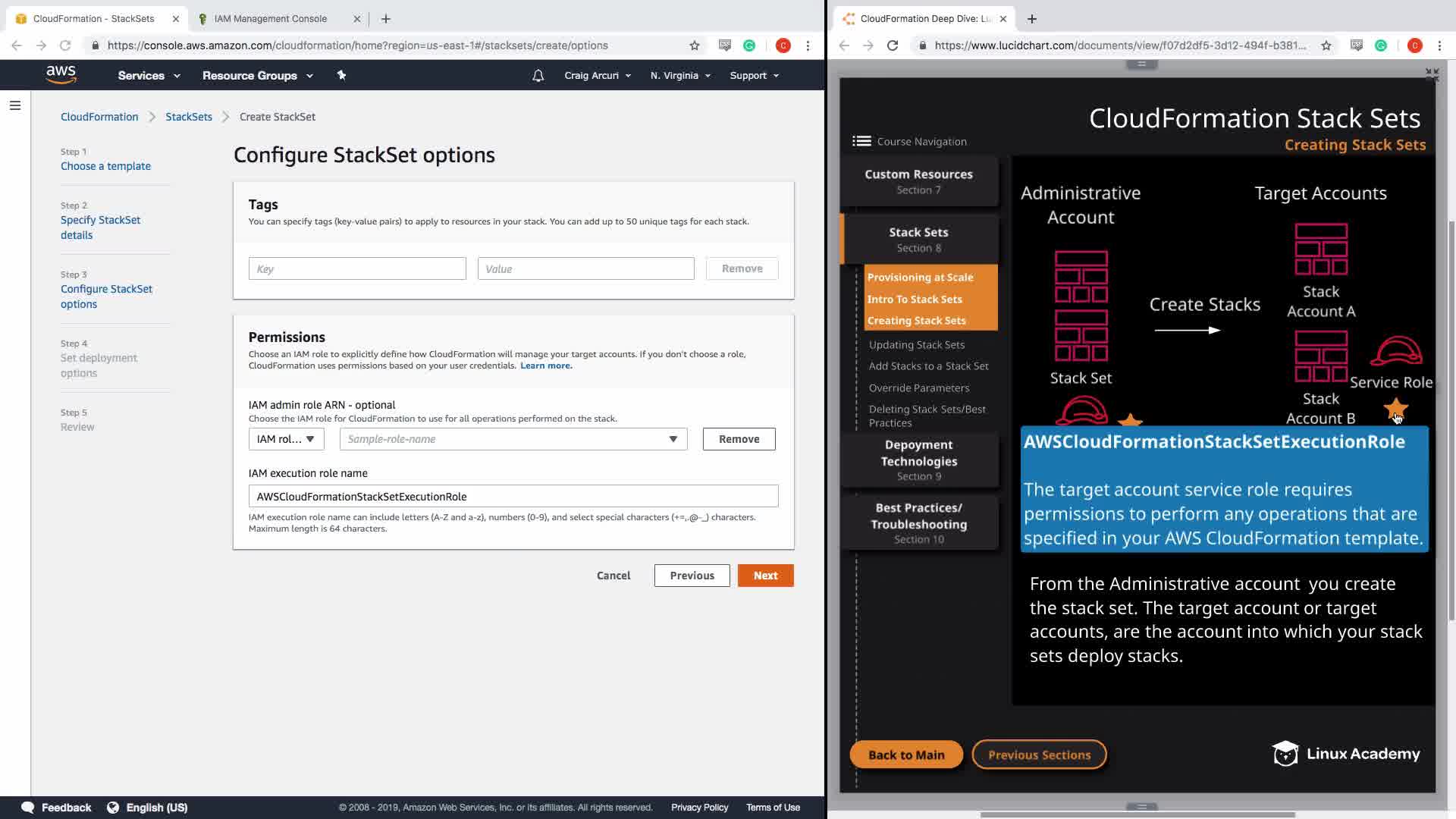1456x819 pixels.
Task: Open the IAM role type dropdown
Action: tap(286, 439)
